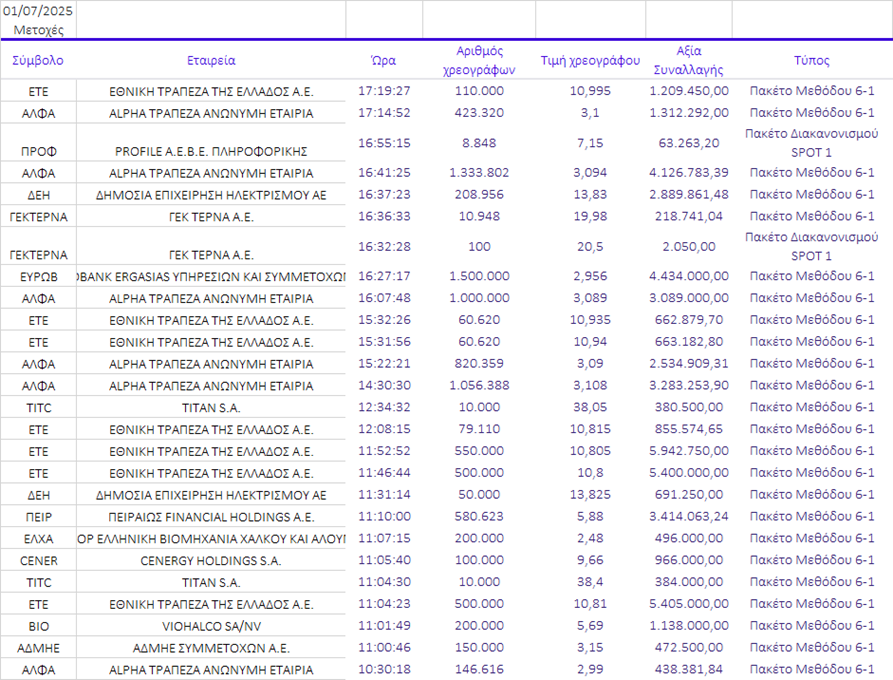
Task: Select quantity 1.333.802
Action: [x=479, y=173]
